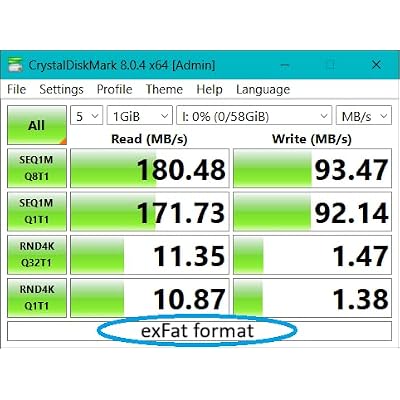
Task: Click the 1.47 write result
Action: [x=312, y=255]
